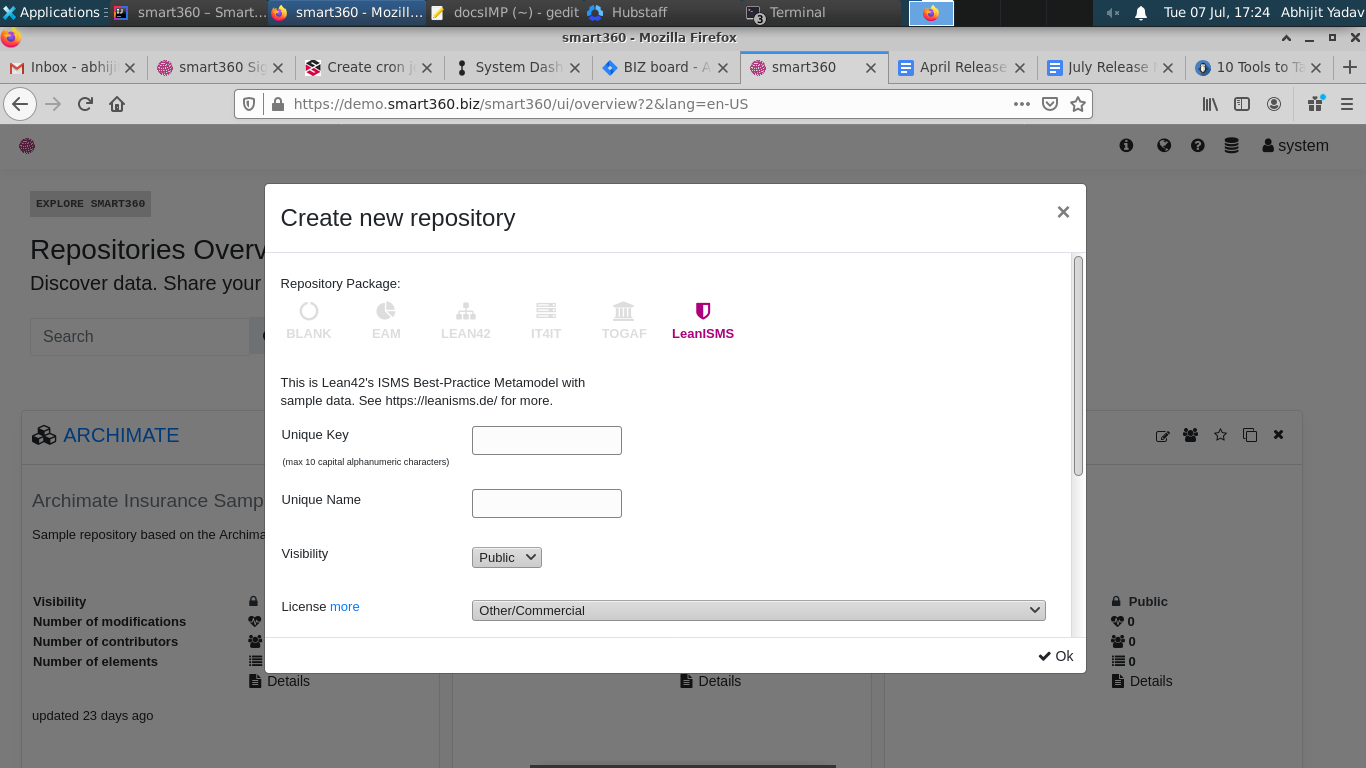Open the License dropdown Other/Commercial
Image resolution: width=1366 pixels, height=768 pixels.
pos(759,610)
